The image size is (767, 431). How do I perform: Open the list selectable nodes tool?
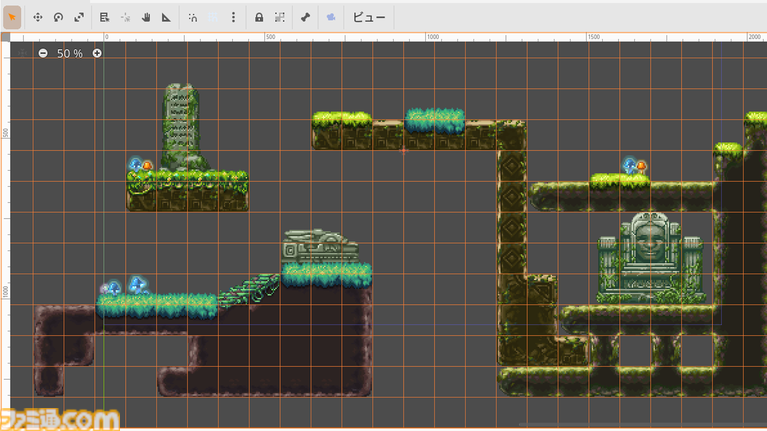click(x=104, y=17)
